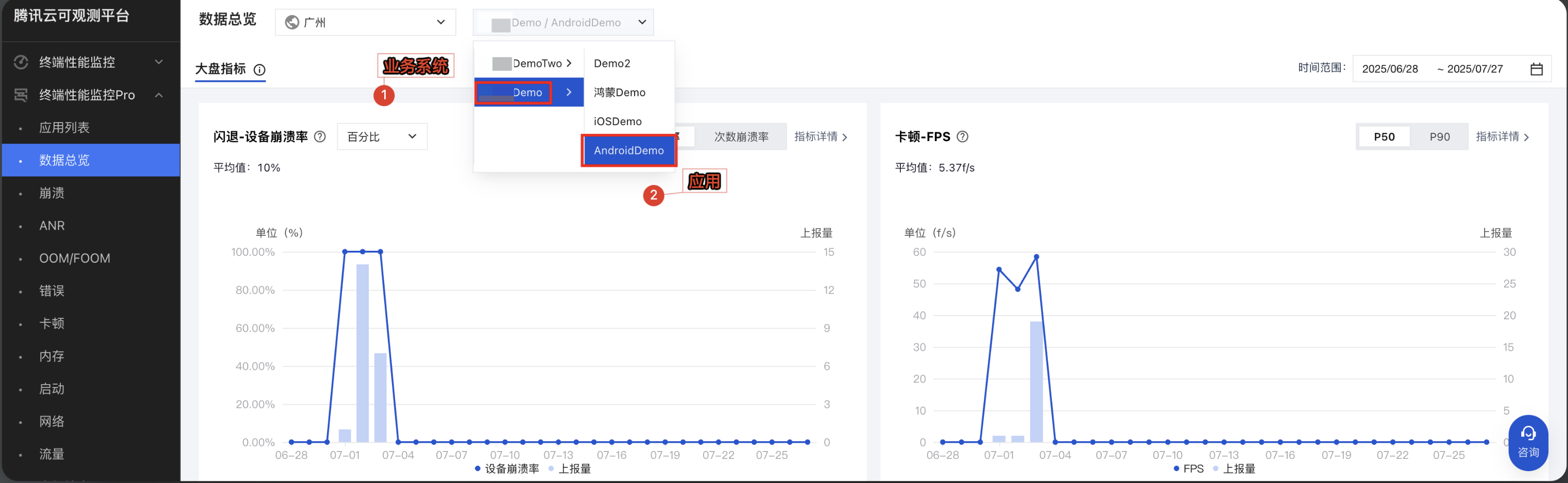The width and height of the screenshot is (1568, 483).
Task: Open the 广州 region dropdown
Action: pyautogui.click(x=365, y=23)
